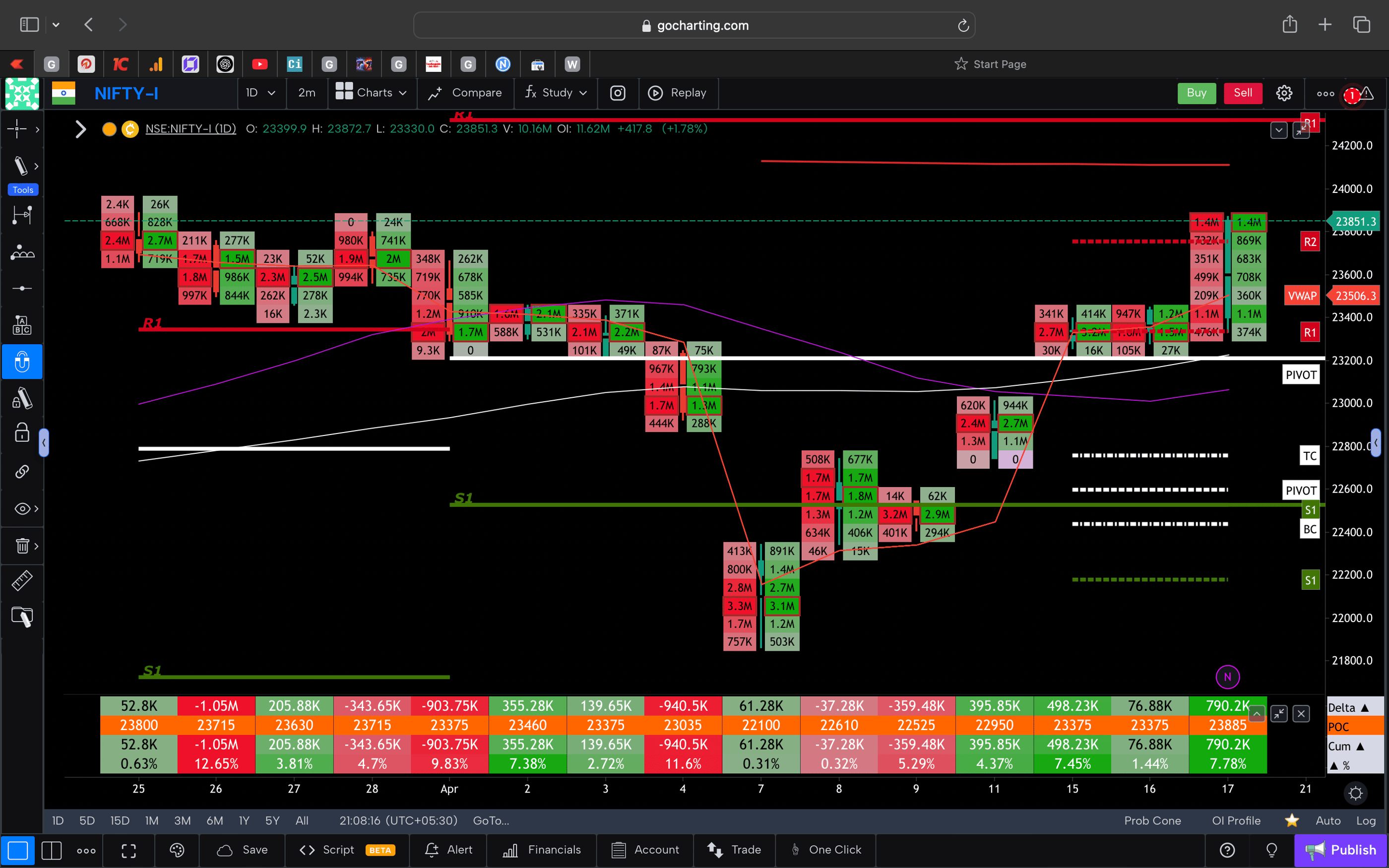The height and width of the screenshot is (868, 1389).
Task: Open the Financials menu item
Action: click(541, 850)
